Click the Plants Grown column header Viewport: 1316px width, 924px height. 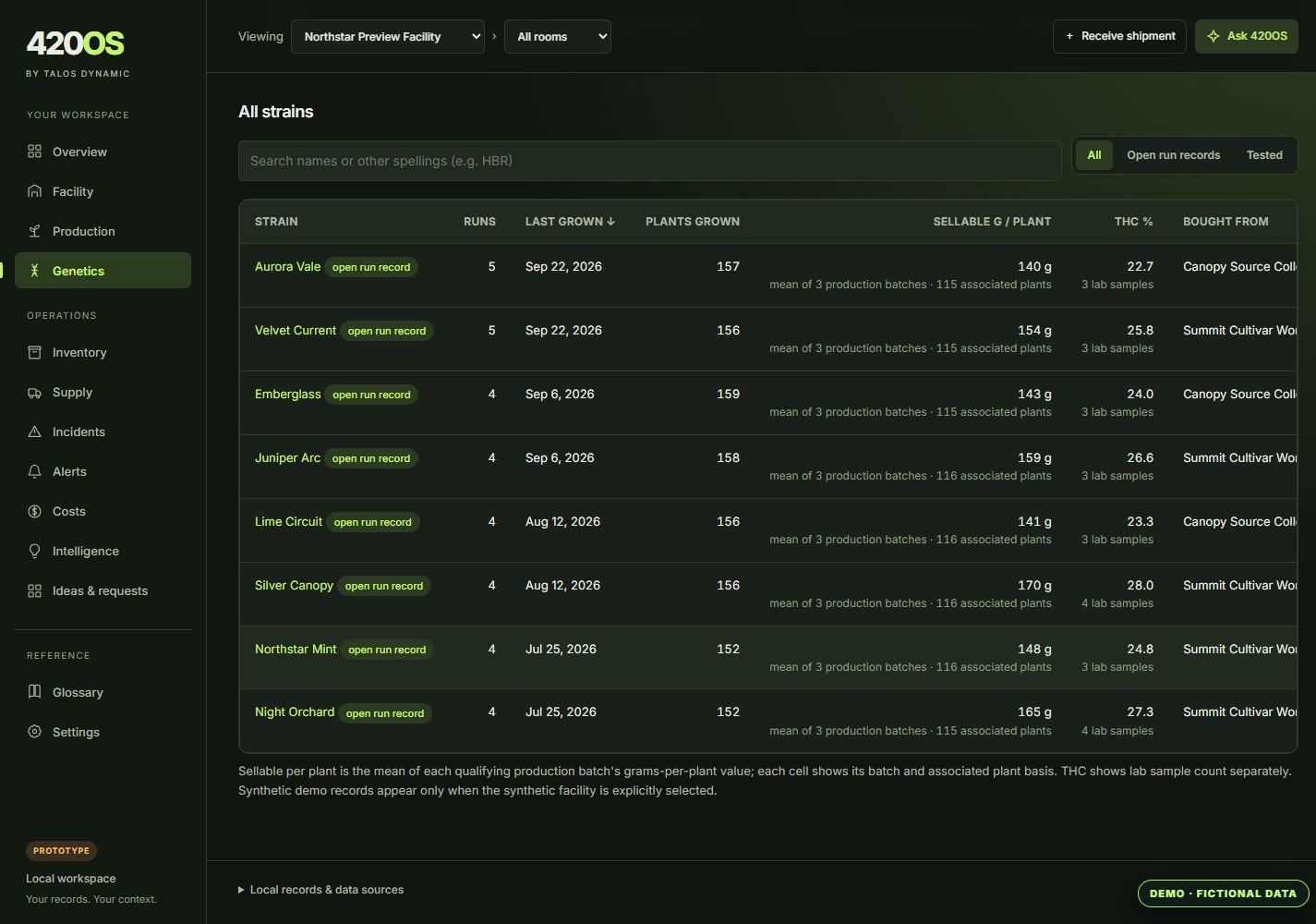pyautogui.click(x=693, y=222)
